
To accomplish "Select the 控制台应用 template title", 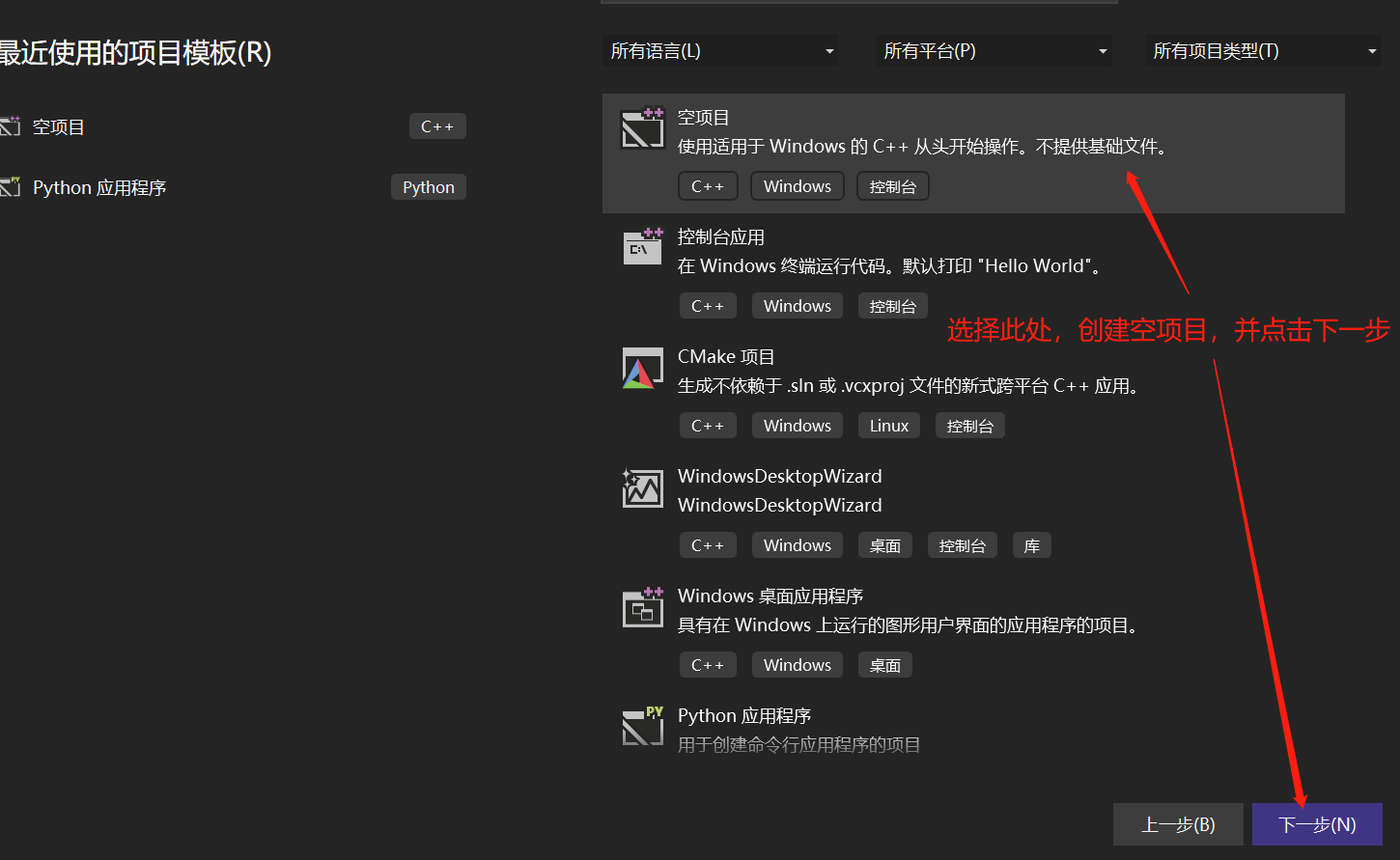I will [721, 237].
